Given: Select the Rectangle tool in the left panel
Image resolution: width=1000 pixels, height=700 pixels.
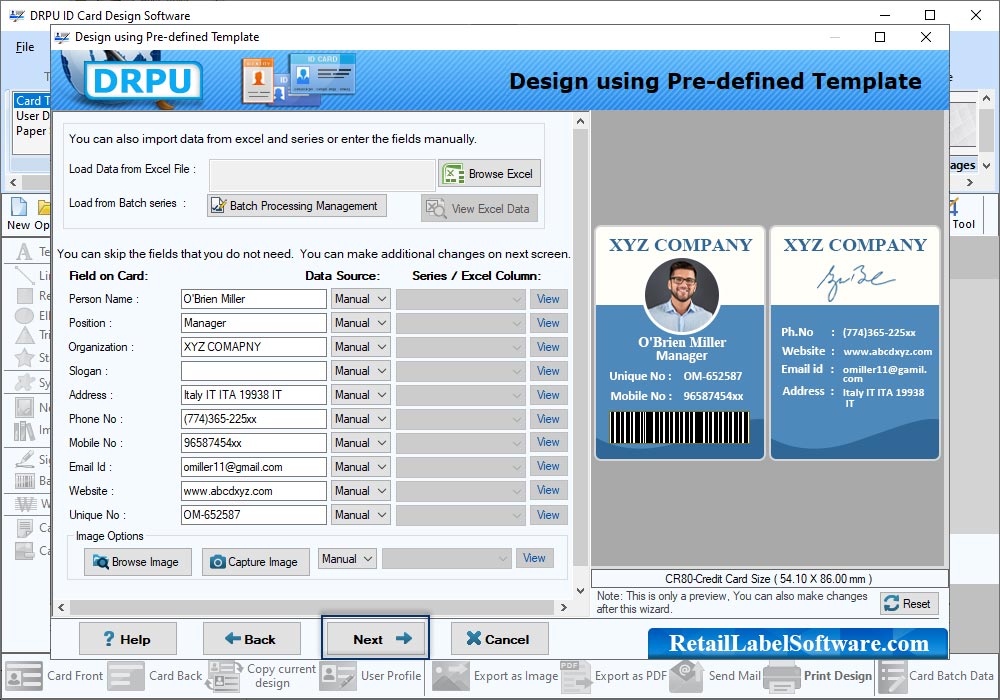Looking at the screenshot, I should (x=24, y=295).
